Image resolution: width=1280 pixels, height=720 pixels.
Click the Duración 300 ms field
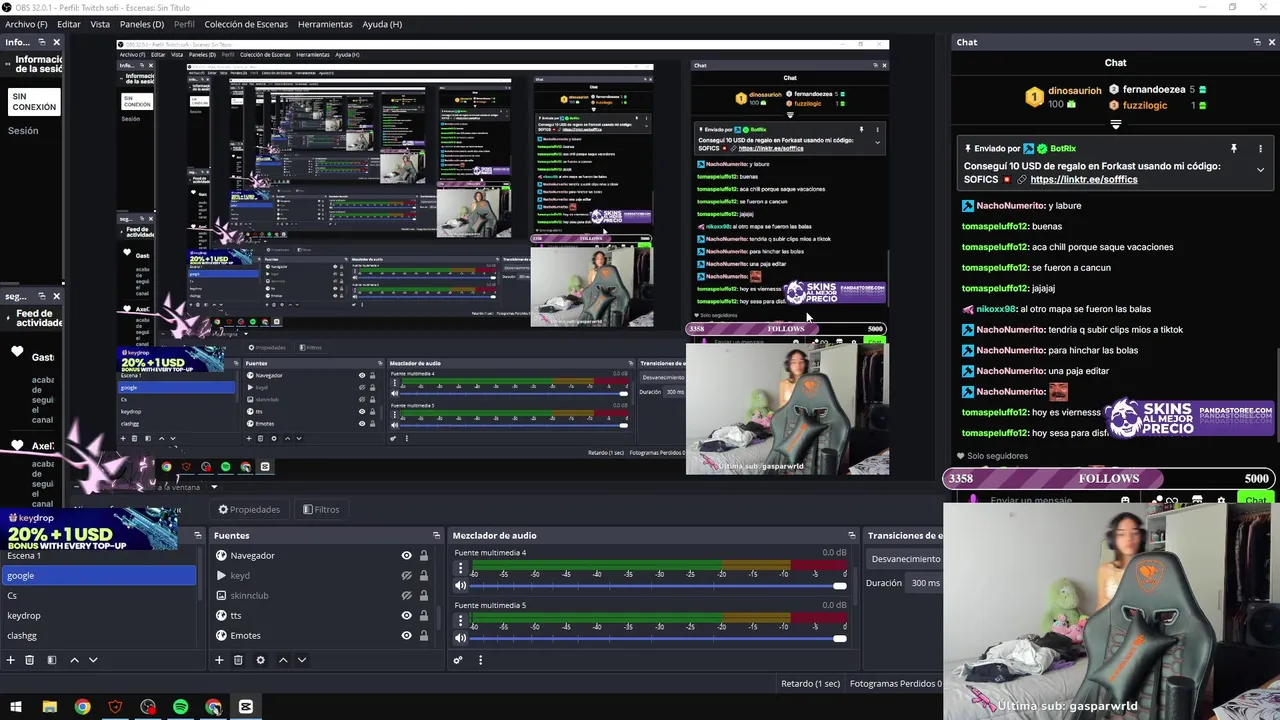pos(925,583)
